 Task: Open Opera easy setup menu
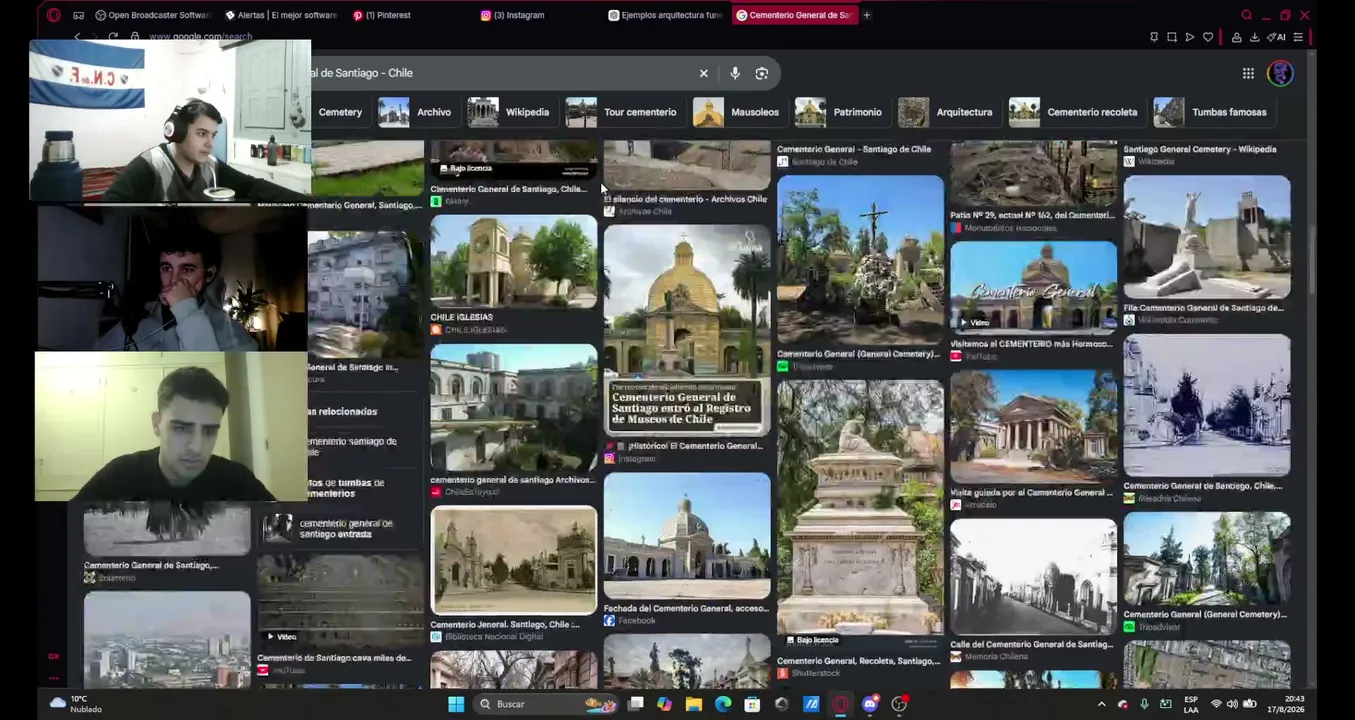pyautogui.click(x=1298, y=37)
